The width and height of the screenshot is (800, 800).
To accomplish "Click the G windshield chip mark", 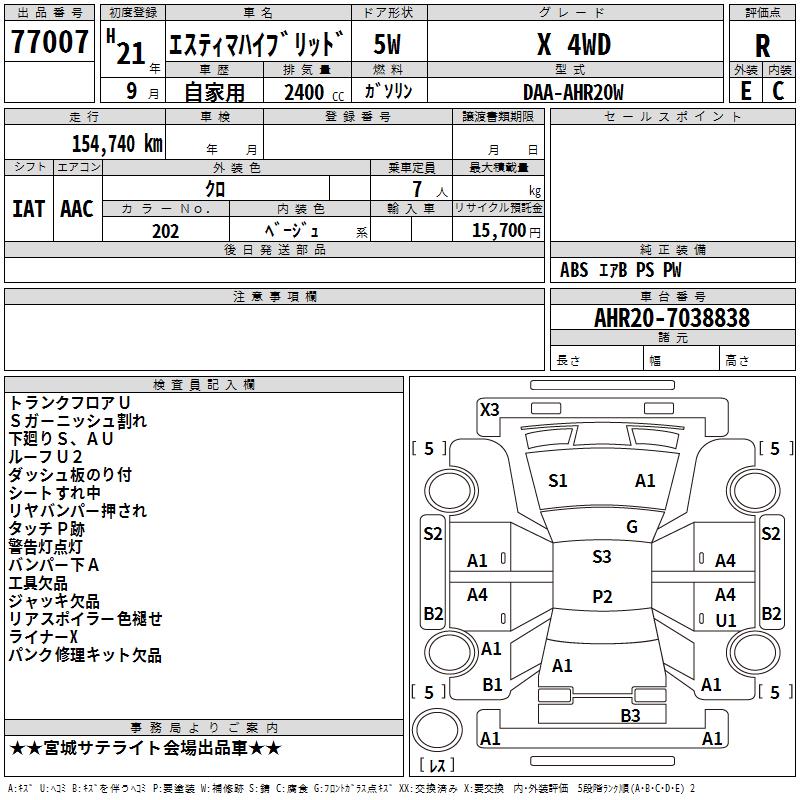I will tap(632, 527).
